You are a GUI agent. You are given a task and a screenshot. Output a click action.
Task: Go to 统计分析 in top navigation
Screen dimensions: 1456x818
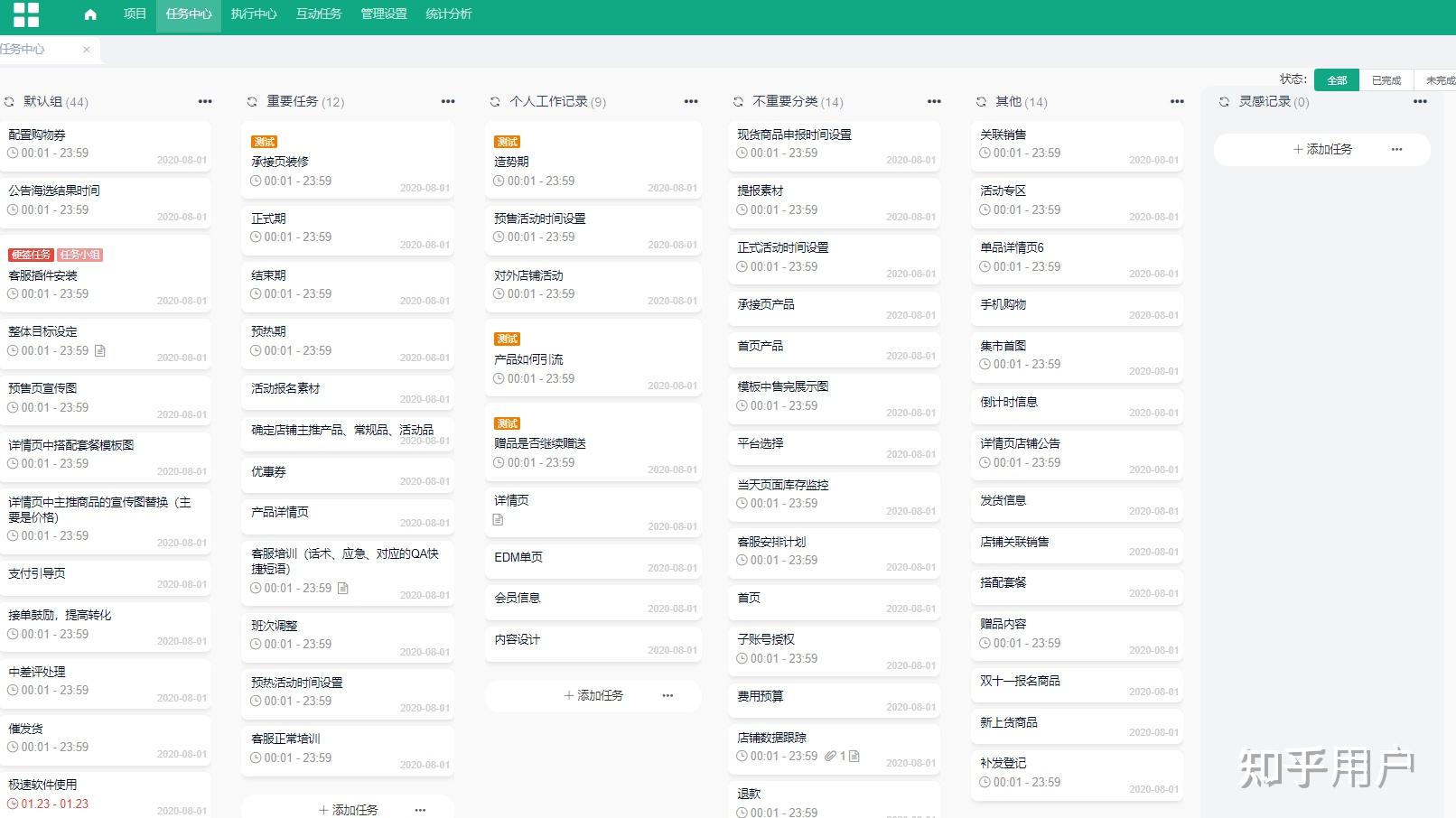coord(449,14)
